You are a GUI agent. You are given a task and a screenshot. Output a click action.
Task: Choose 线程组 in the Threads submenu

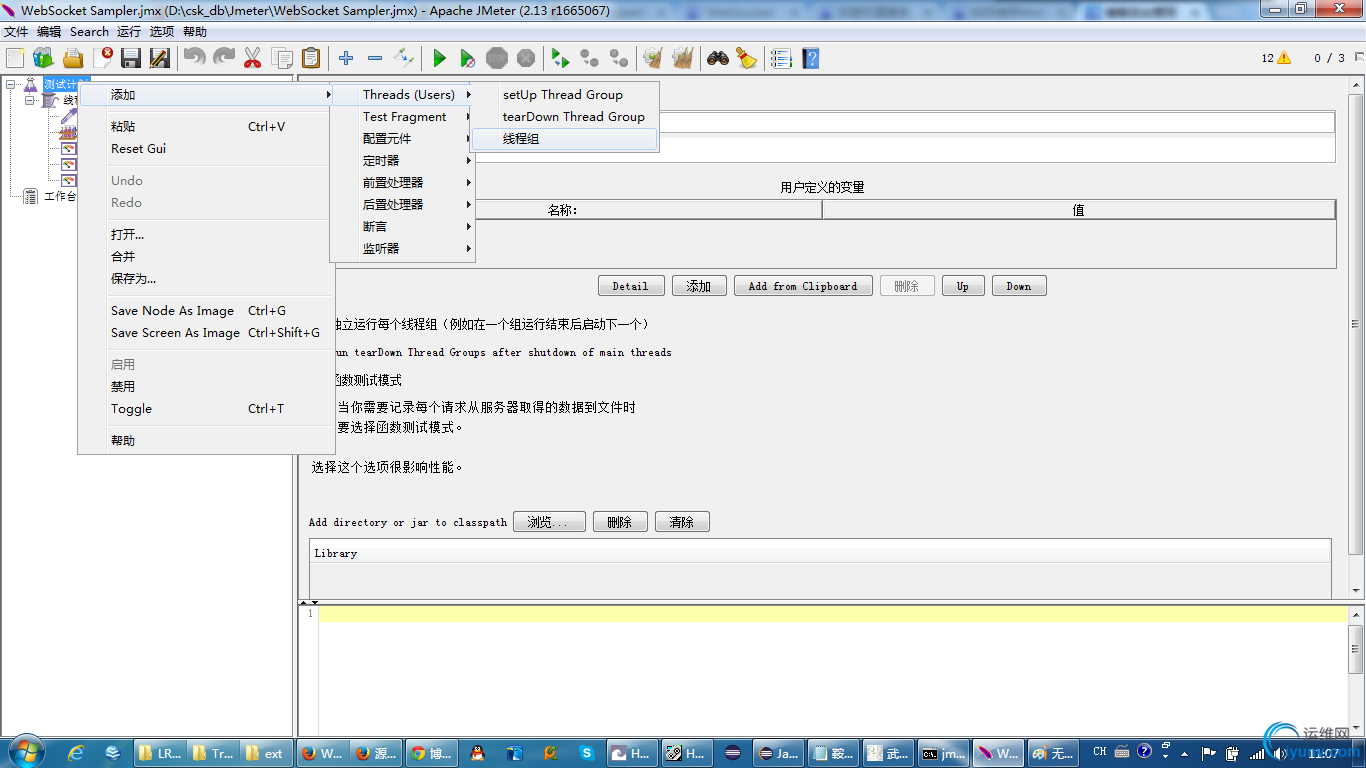(x=564, y=139)
